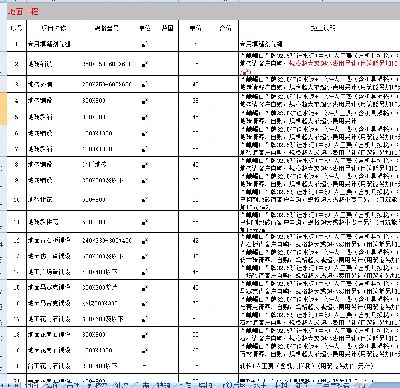Select the cell with sequence number 8

click(17, 164)
